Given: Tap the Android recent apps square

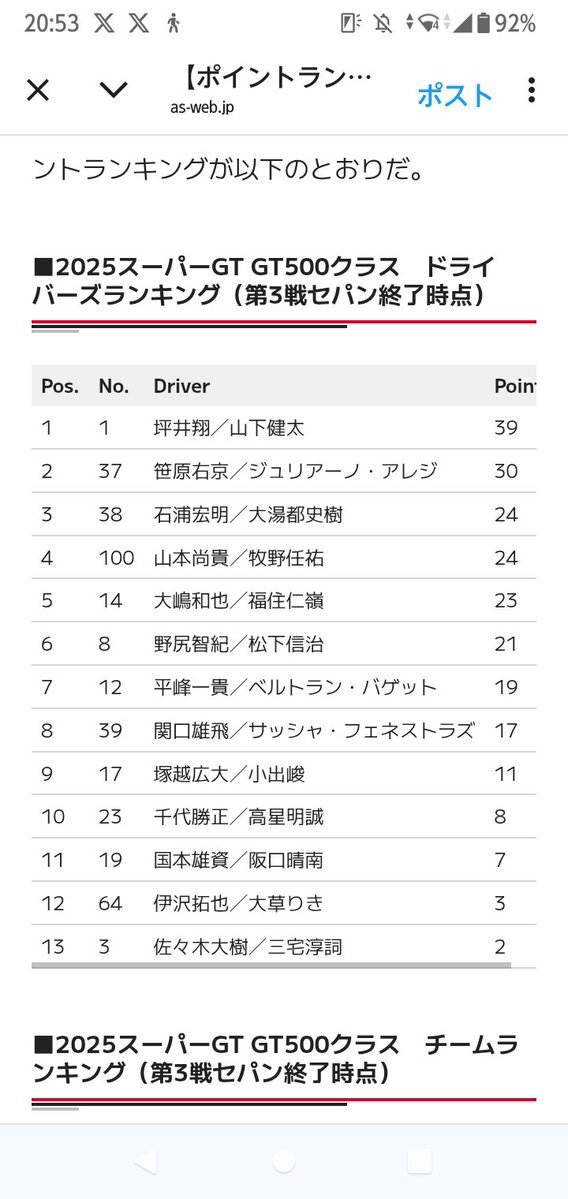Looking at the screenshot, I should click(x=420, y=1161).
